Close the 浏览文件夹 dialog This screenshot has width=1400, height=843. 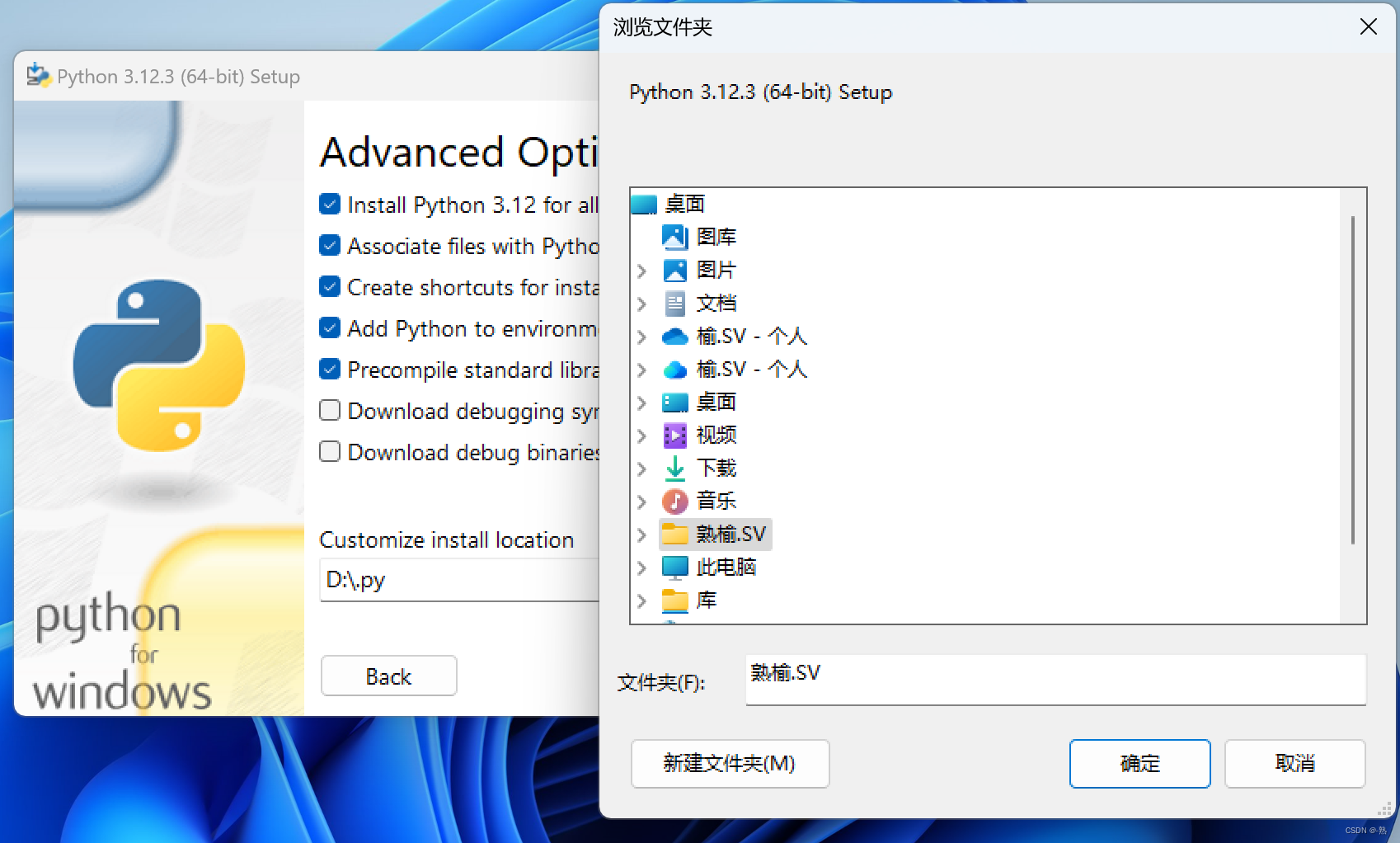pyautogui.click(x=1369, y=27)
